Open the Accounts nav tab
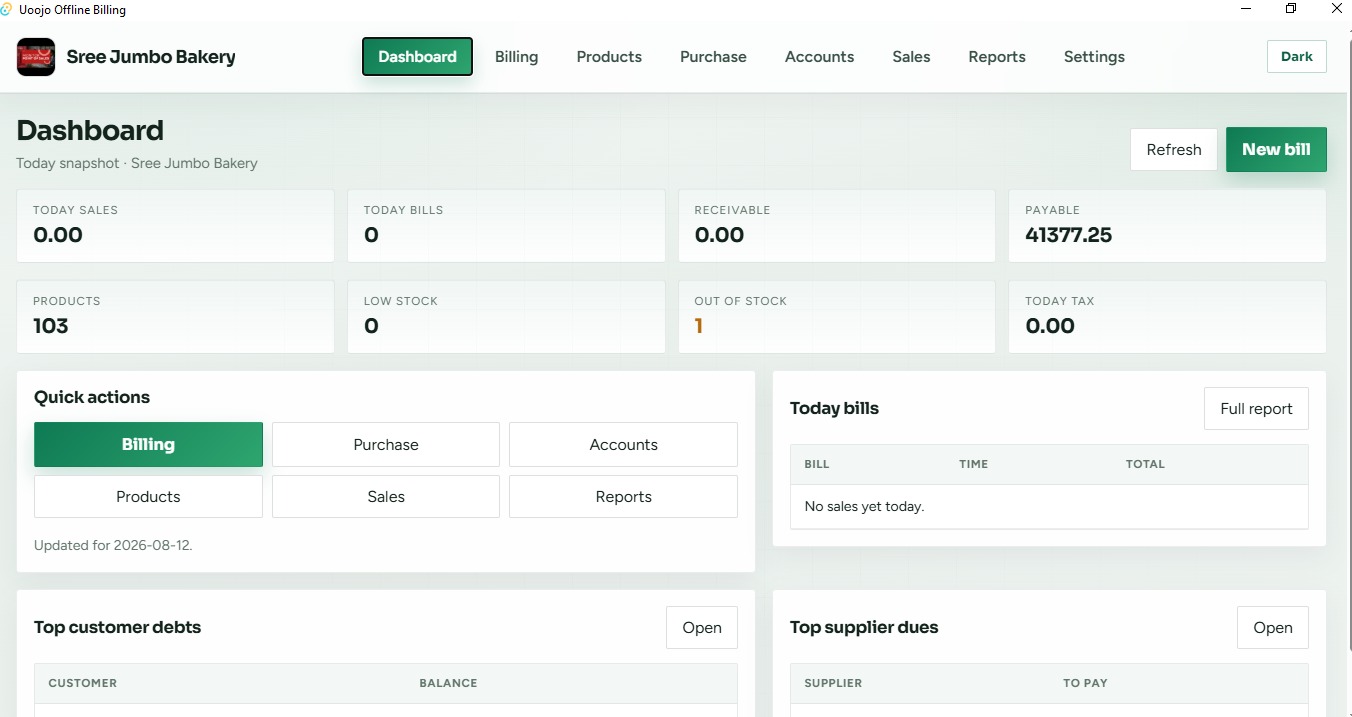The width and height of the screenshot is (1352, 717). click(819, 57)
